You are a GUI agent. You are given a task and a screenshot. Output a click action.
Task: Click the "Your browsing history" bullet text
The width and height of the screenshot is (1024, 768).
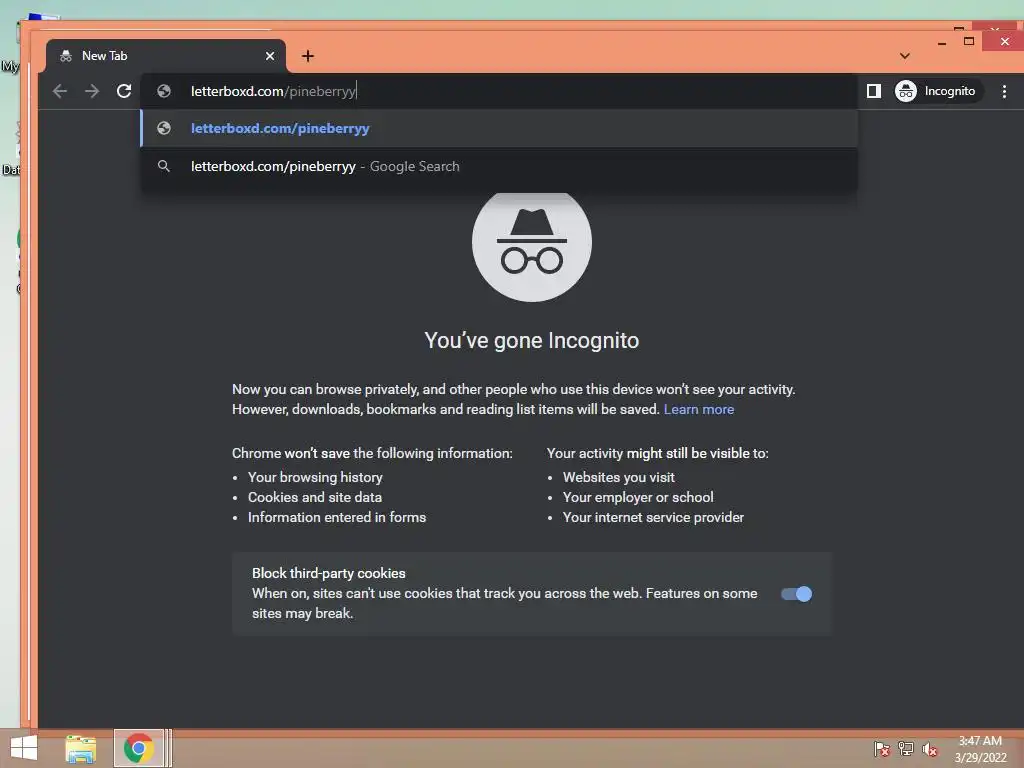(315, 477)
